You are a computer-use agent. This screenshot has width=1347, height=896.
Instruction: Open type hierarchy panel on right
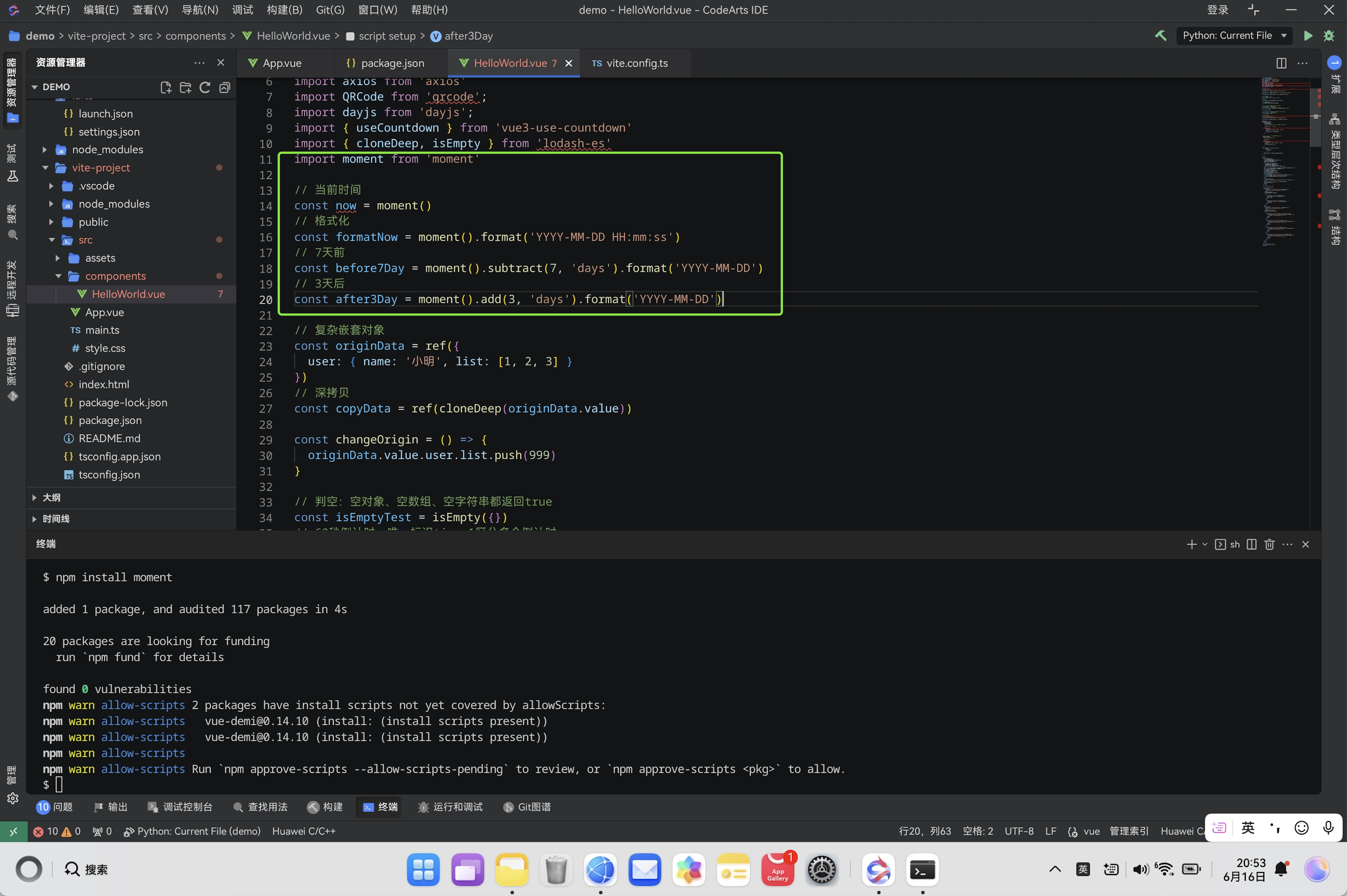[x=1334, y=151]
